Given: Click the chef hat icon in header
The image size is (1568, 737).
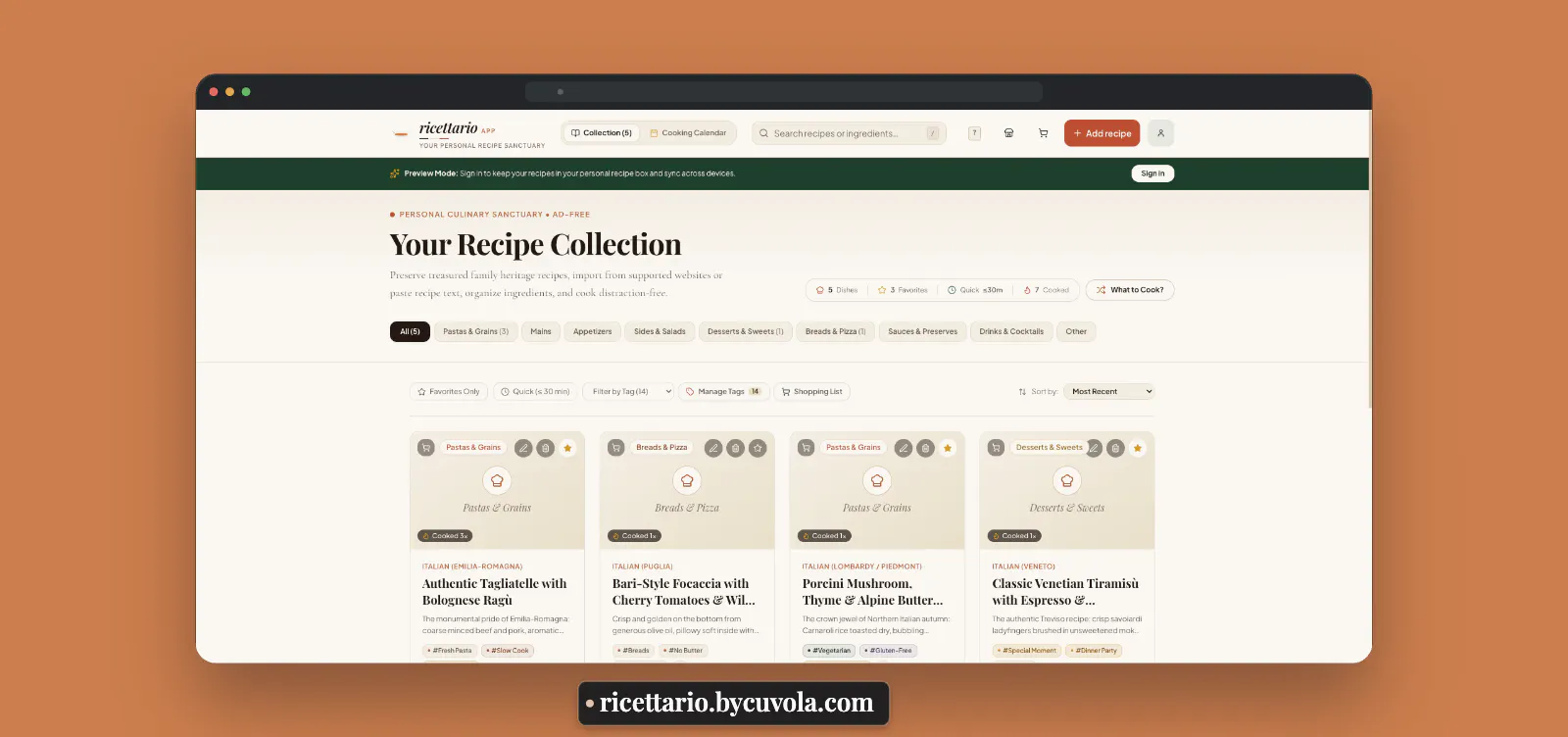Looking at the screenshot, I should click(1008, 133).
